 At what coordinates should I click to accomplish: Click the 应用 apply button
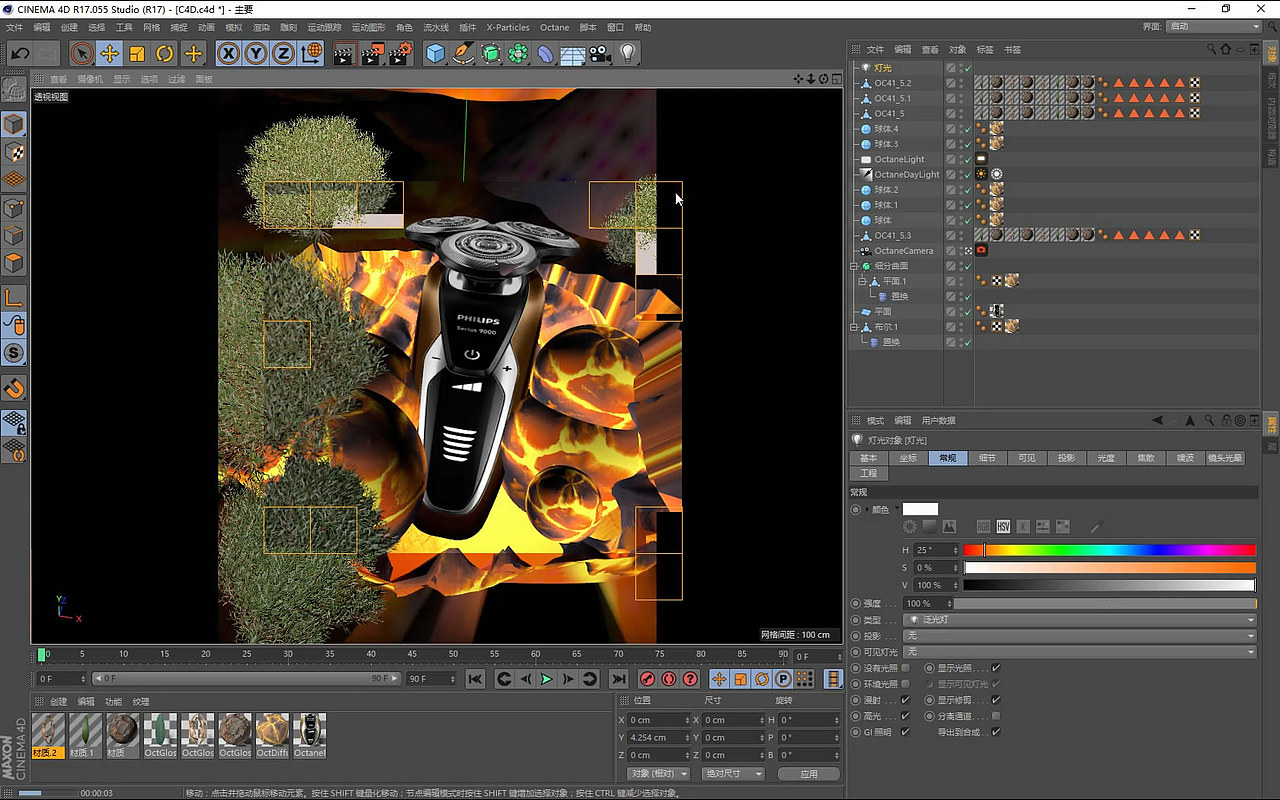(809, 774)
